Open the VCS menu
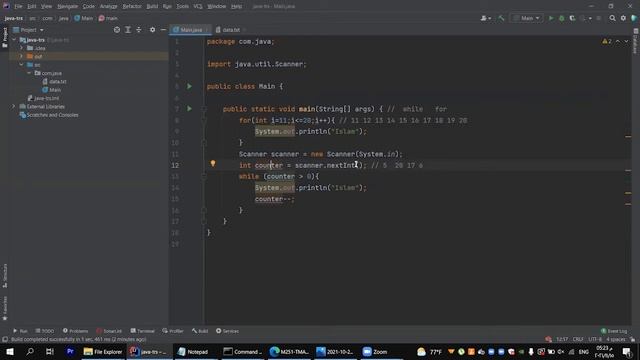The height and width of the screenshot is (360, 640). (198, 6)
